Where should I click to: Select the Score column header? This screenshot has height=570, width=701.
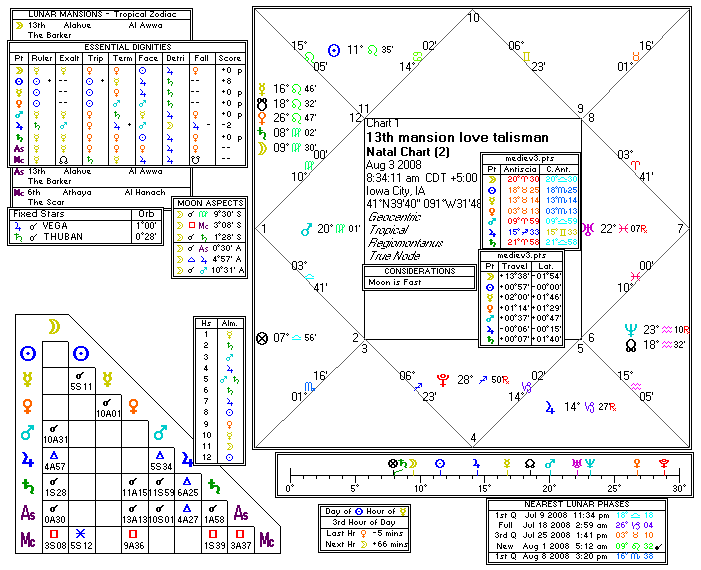[x=229, y=58]
